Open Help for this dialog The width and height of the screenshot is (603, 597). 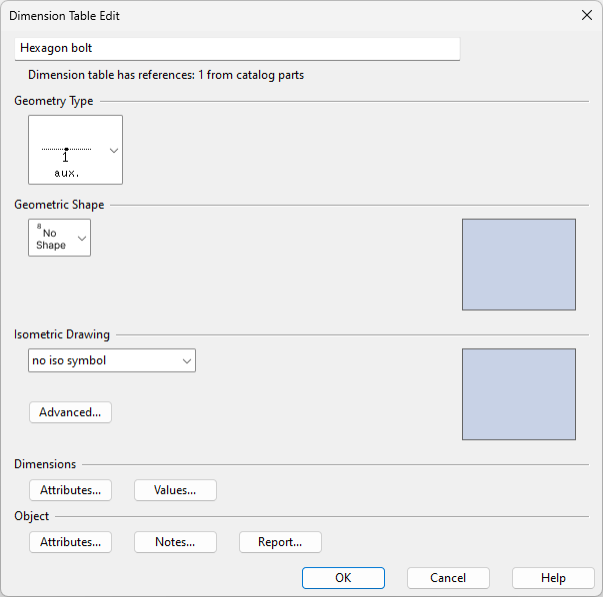click(x=553, y=578)
